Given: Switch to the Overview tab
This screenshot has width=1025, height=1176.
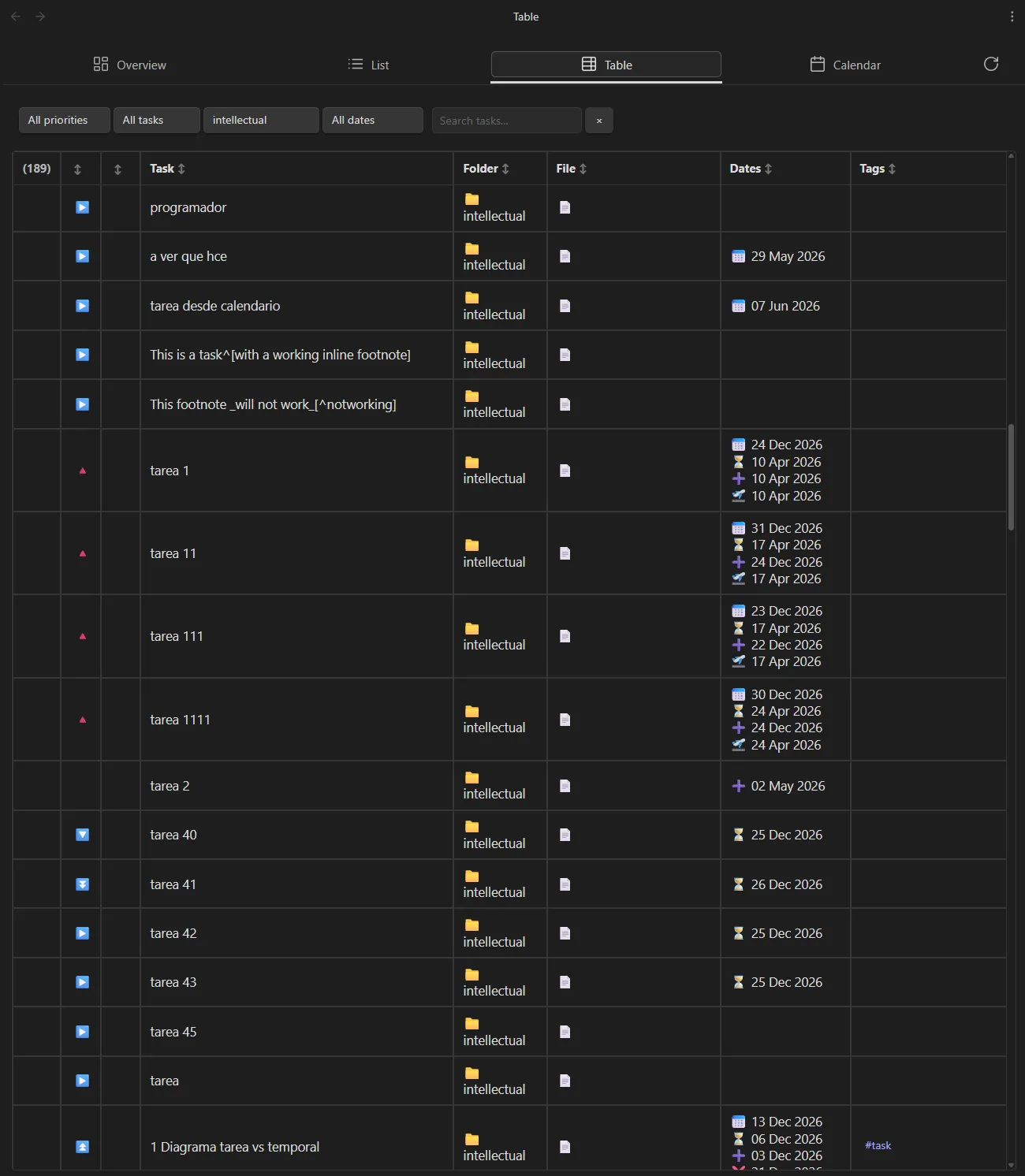Looking at the screenshot, I should [x=130, y=65].
